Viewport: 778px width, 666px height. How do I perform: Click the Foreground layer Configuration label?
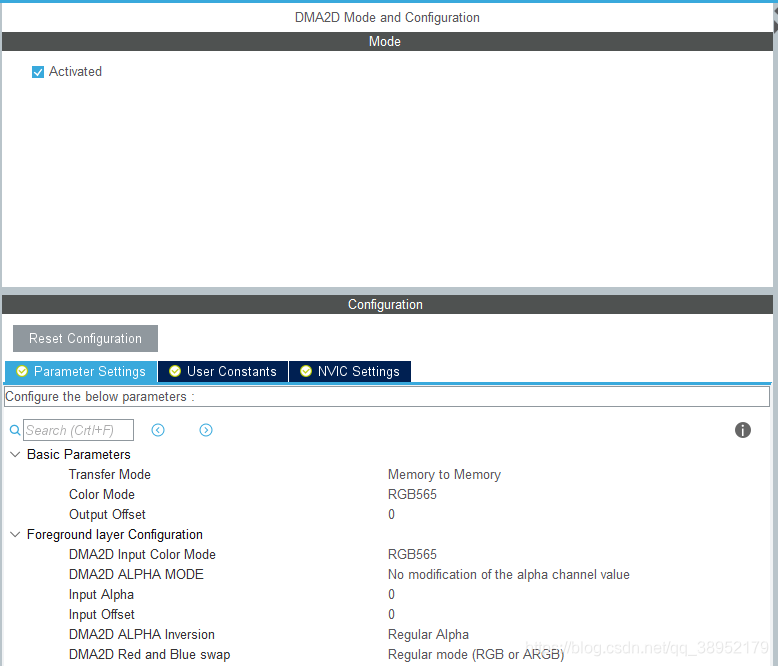pos(115,534)
